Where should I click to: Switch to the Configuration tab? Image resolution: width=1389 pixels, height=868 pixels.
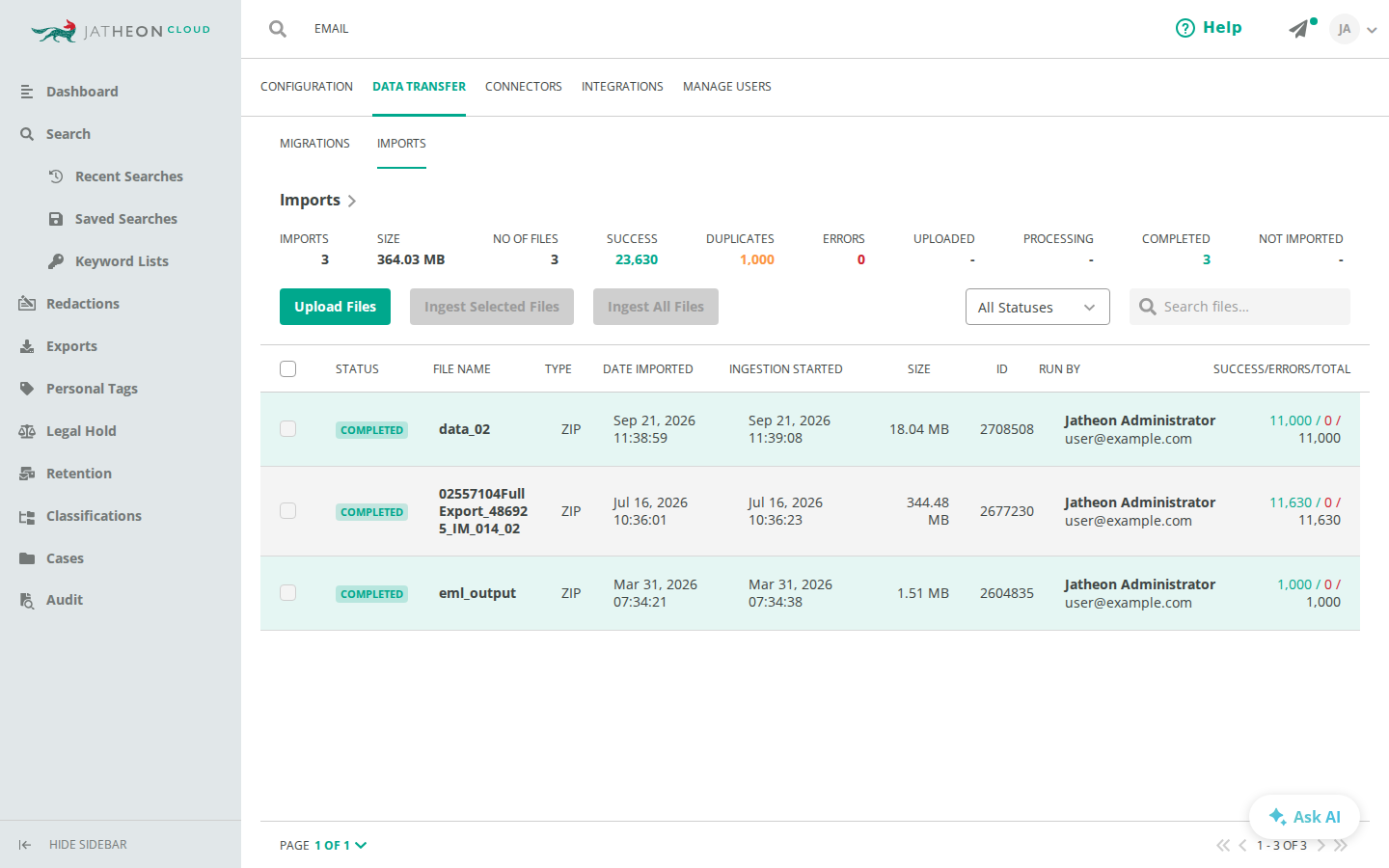[307, 87]
